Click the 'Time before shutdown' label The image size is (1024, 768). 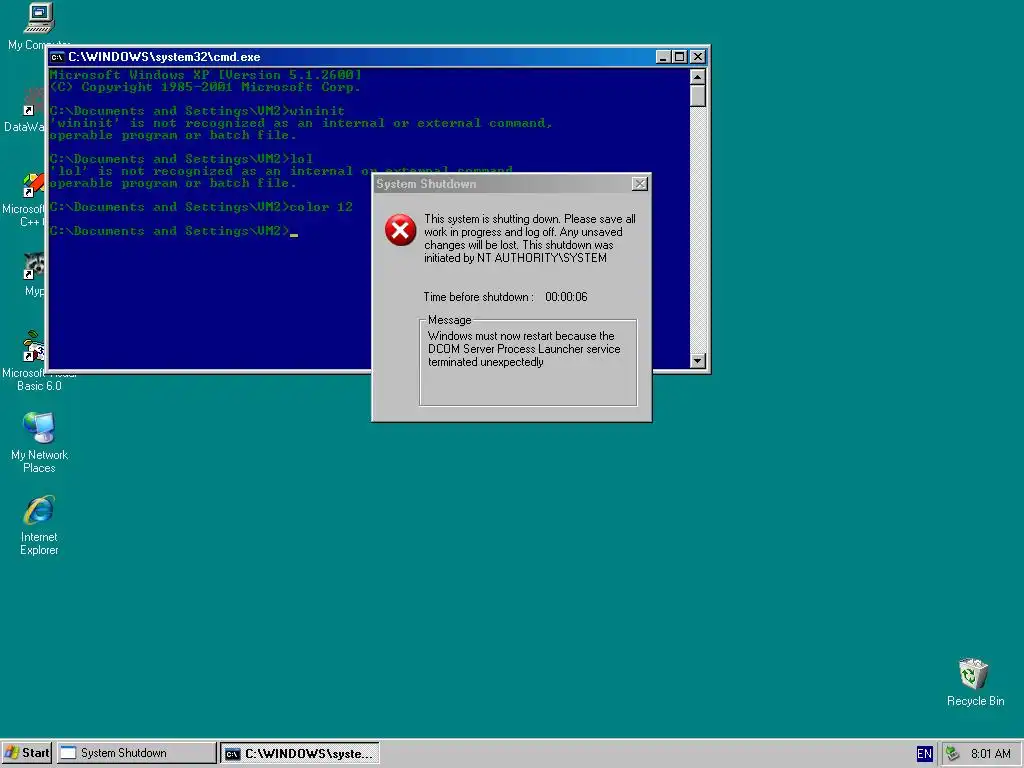(479, 296)
